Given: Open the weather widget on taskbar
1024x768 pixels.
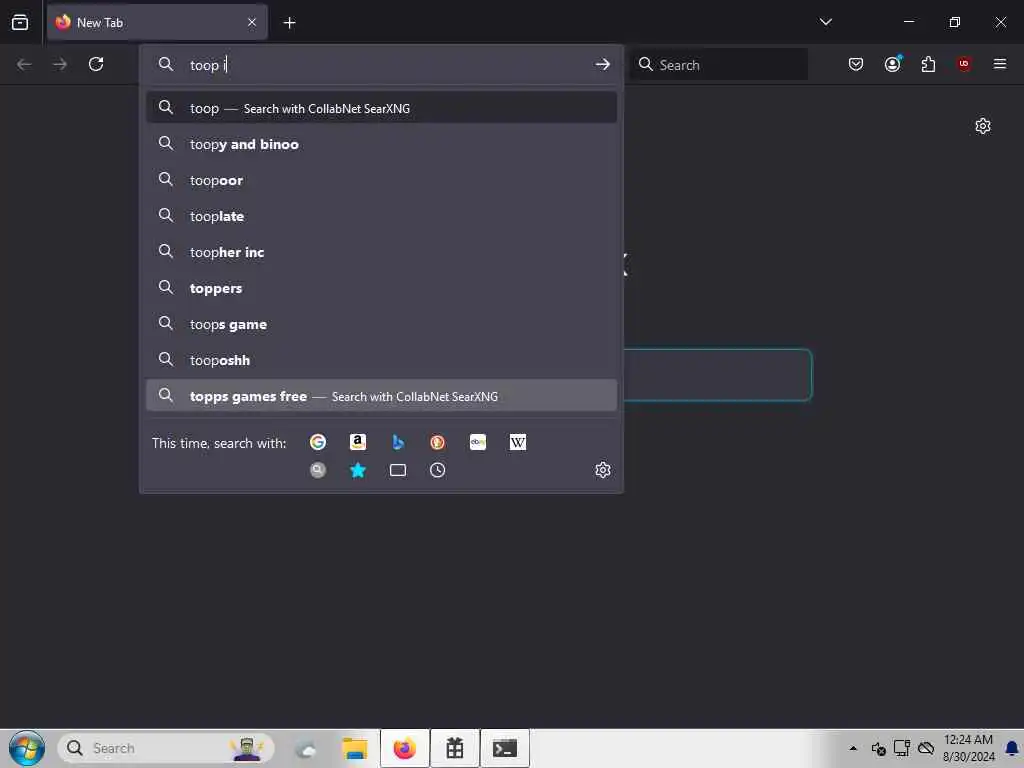Looking at the screenshot, I should (306, 749).
